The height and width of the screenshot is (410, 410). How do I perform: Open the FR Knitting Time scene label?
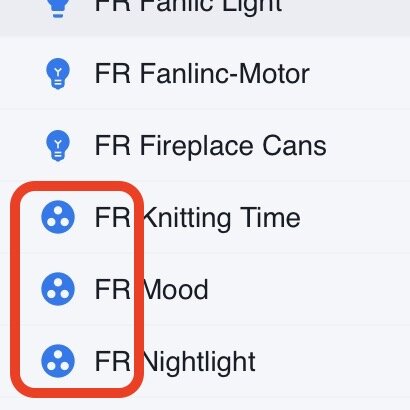tap(198, 217)
